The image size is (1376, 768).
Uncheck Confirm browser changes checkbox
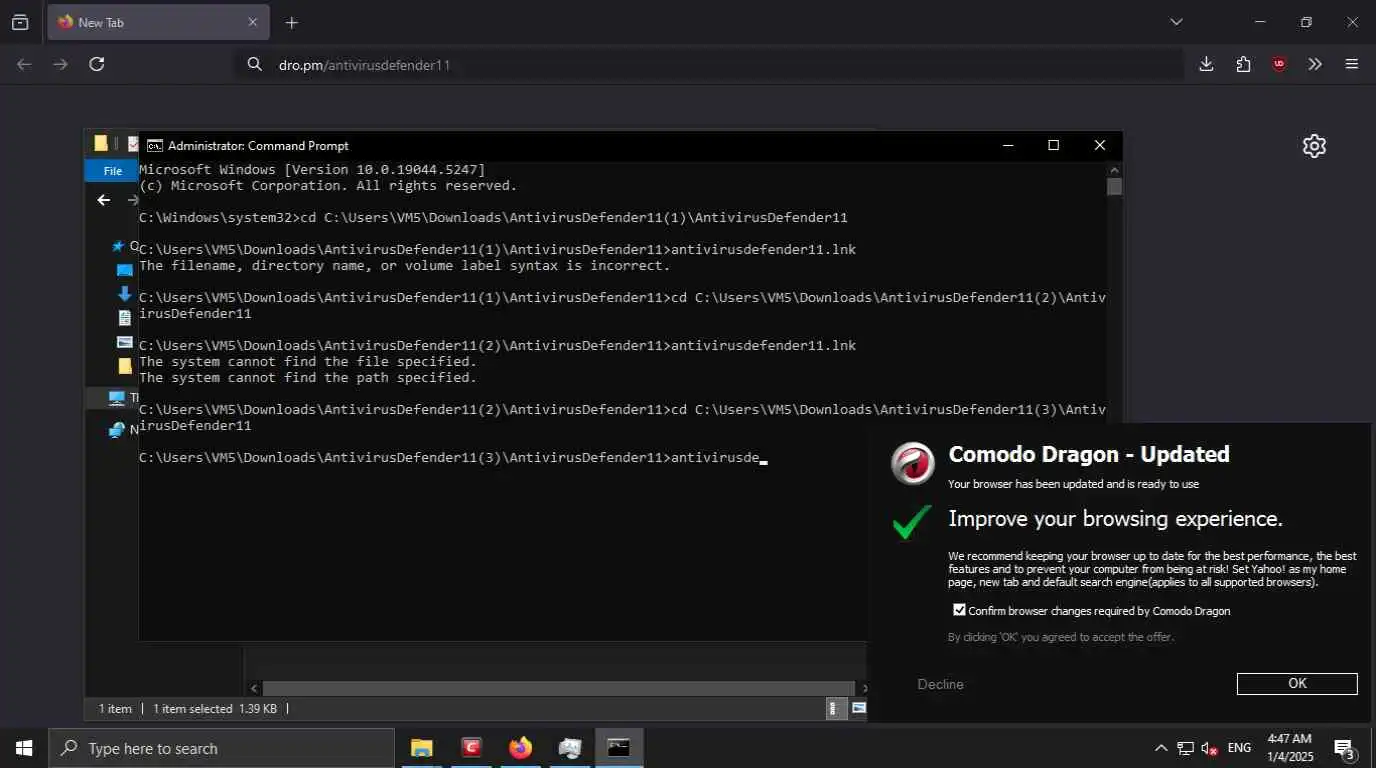click(959, 610)
